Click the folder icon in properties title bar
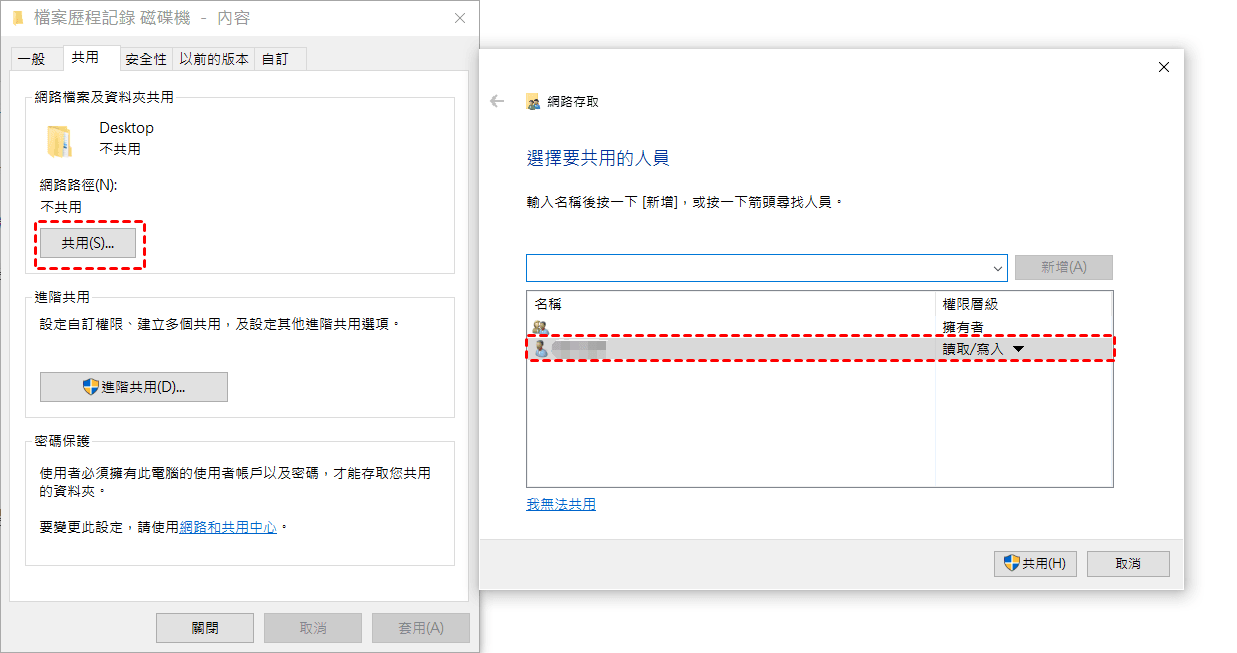Image resolution: width=1237 pixels, height=653 pixels. (x=18, y=18)
